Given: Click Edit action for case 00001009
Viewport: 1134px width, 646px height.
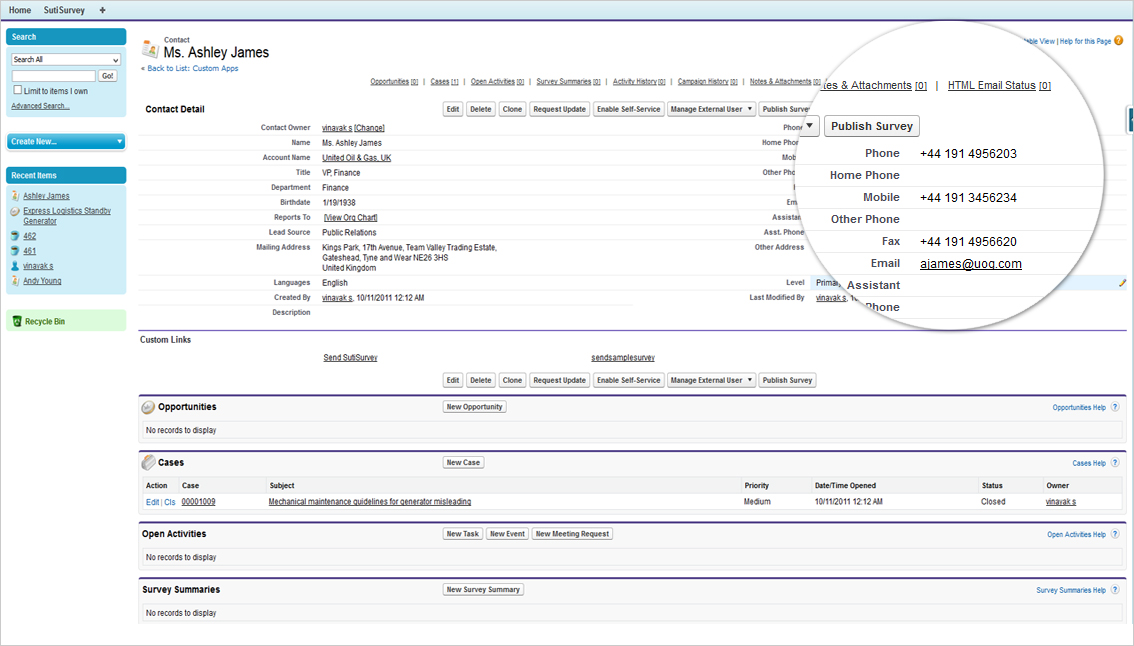Looking at the screenshot, I should pos(153,502).
